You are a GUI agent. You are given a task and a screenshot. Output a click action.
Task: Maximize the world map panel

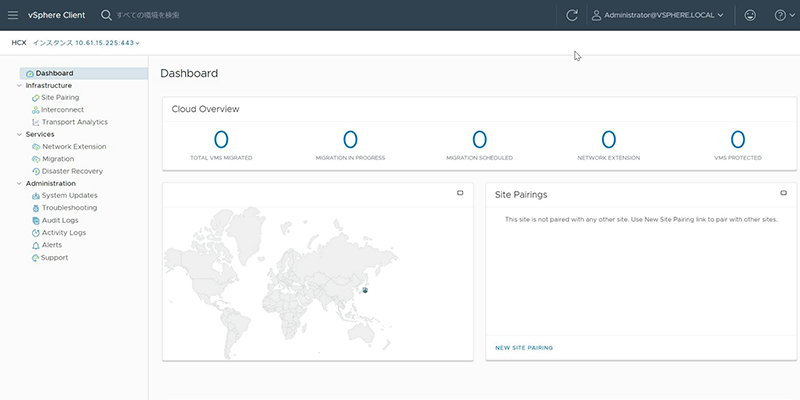[460, 193]
